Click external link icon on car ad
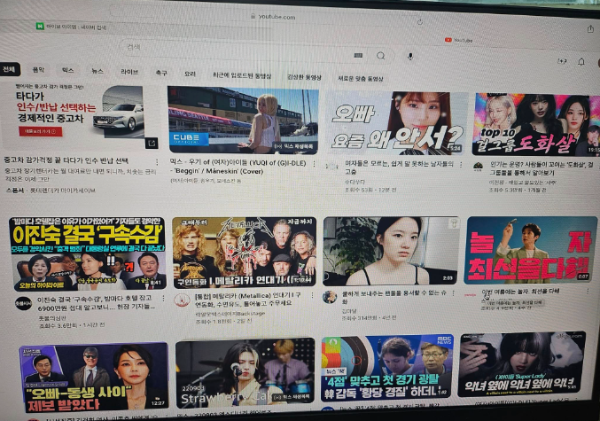The image size is (600, 421). click(x=152, y=143)
